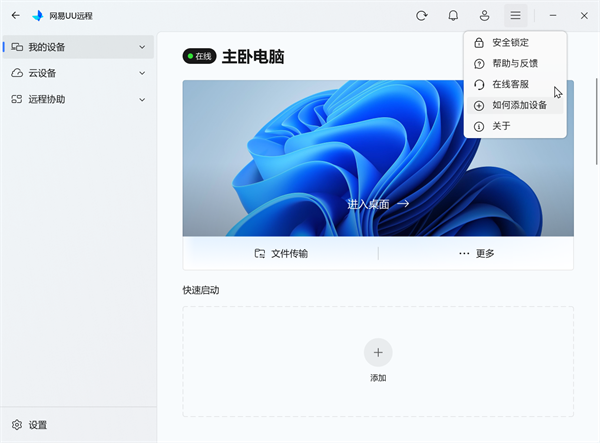The height and width of the screenshot is (443, 600).
Task: Open the 更多 options button
Action: tap(477, 254)
